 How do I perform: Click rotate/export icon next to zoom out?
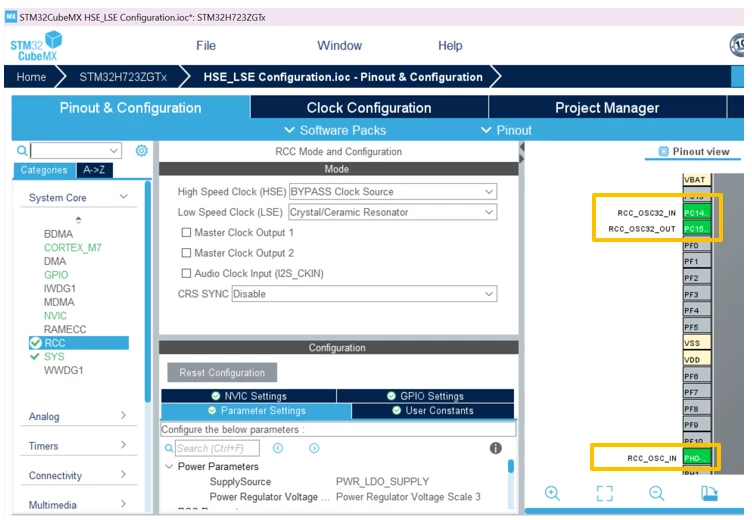(x=709, y=493)
